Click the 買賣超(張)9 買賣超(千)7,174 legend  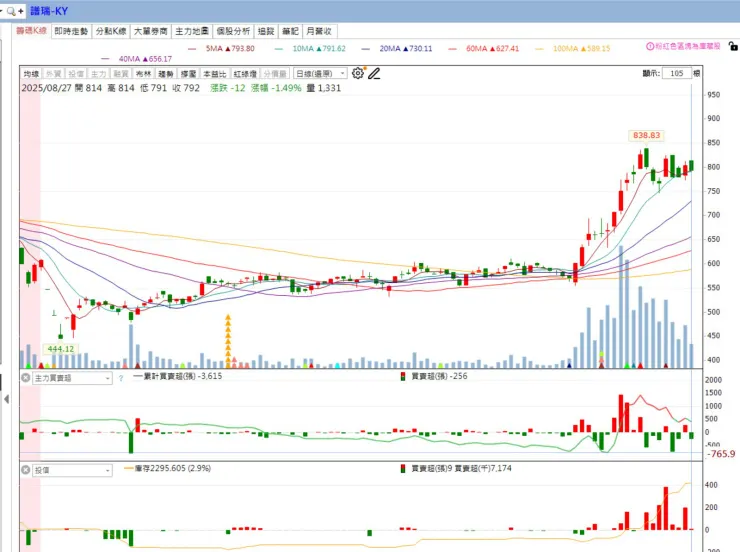456,468
